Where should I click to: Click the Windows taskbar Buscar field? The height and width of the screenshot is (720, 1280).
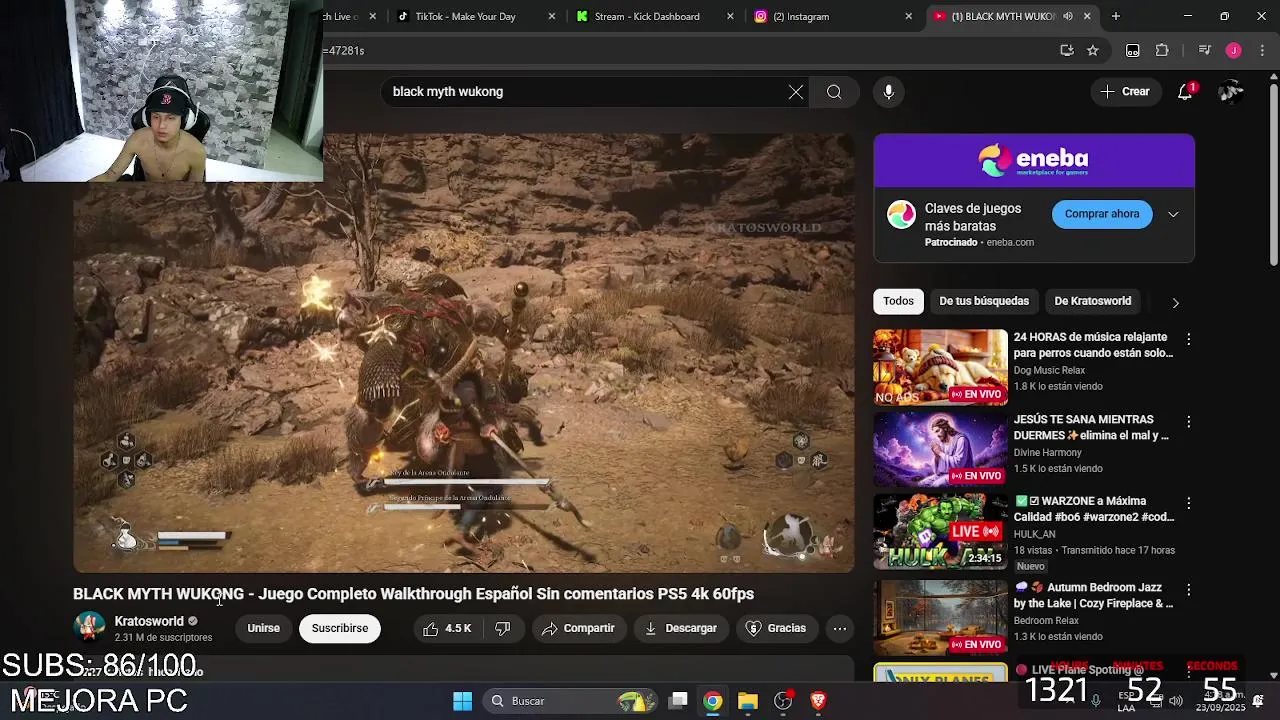pos(570,701)
